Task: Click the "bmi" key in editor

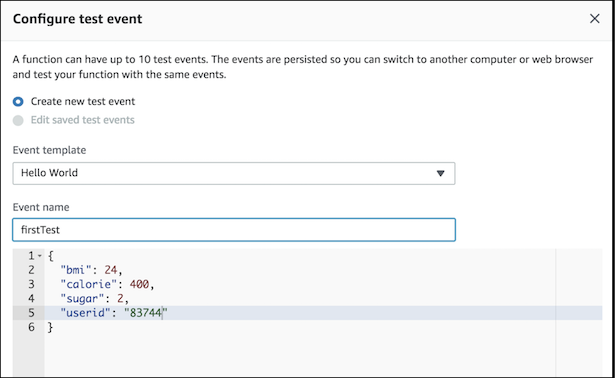Action: [76, 270]
